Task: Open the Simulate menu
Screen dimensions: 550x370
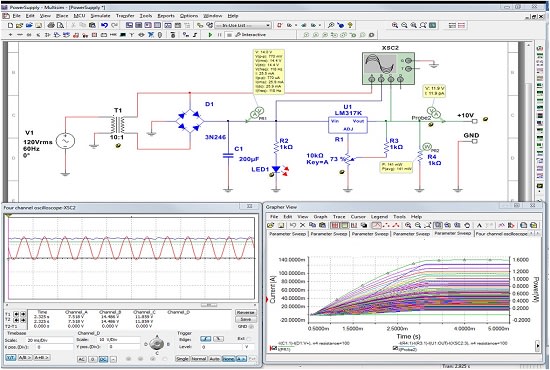Action: point(100,16)
